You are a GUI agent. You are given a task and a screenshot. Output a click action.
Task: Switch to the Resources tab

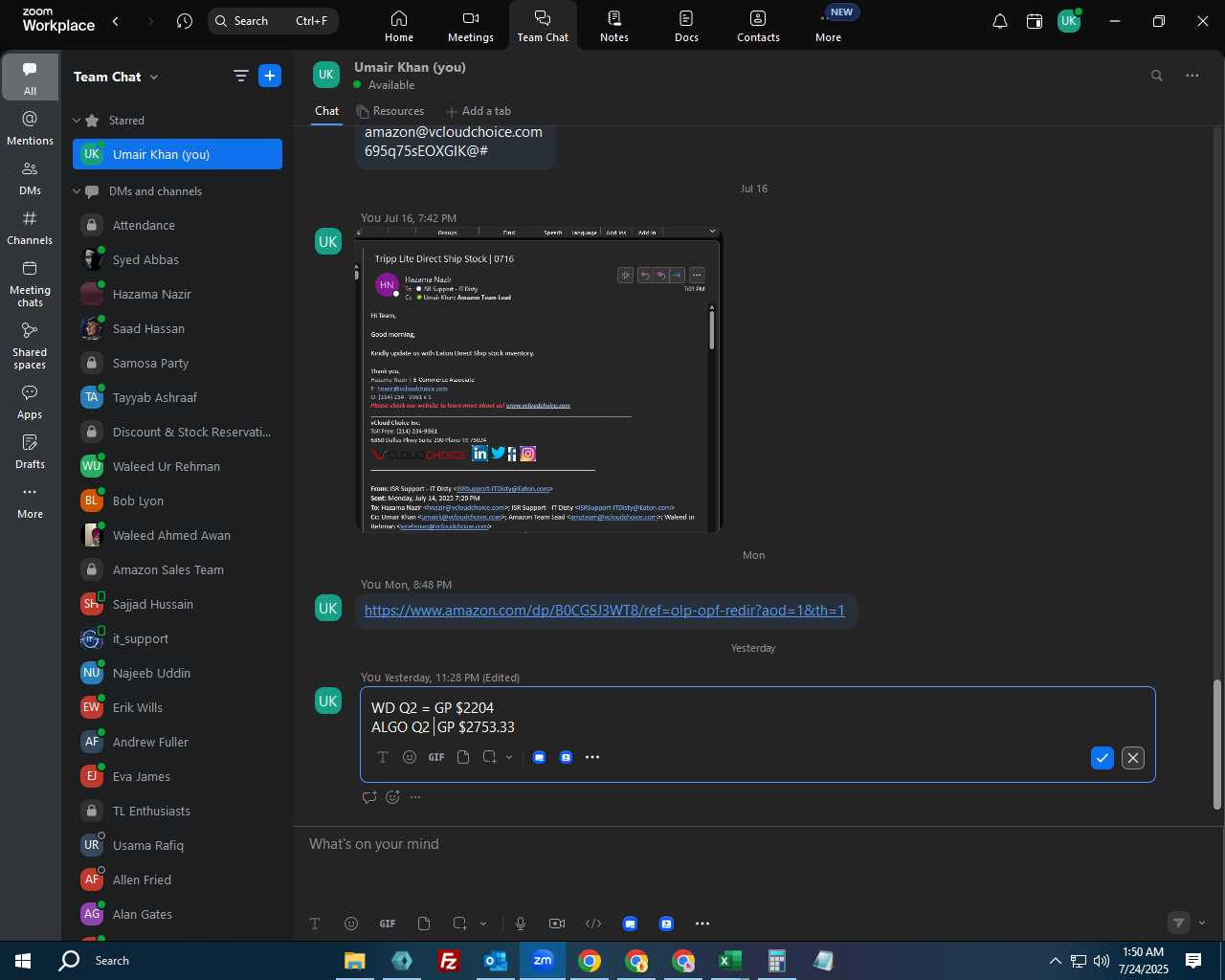pyautogui.click(x=390, y=111)
